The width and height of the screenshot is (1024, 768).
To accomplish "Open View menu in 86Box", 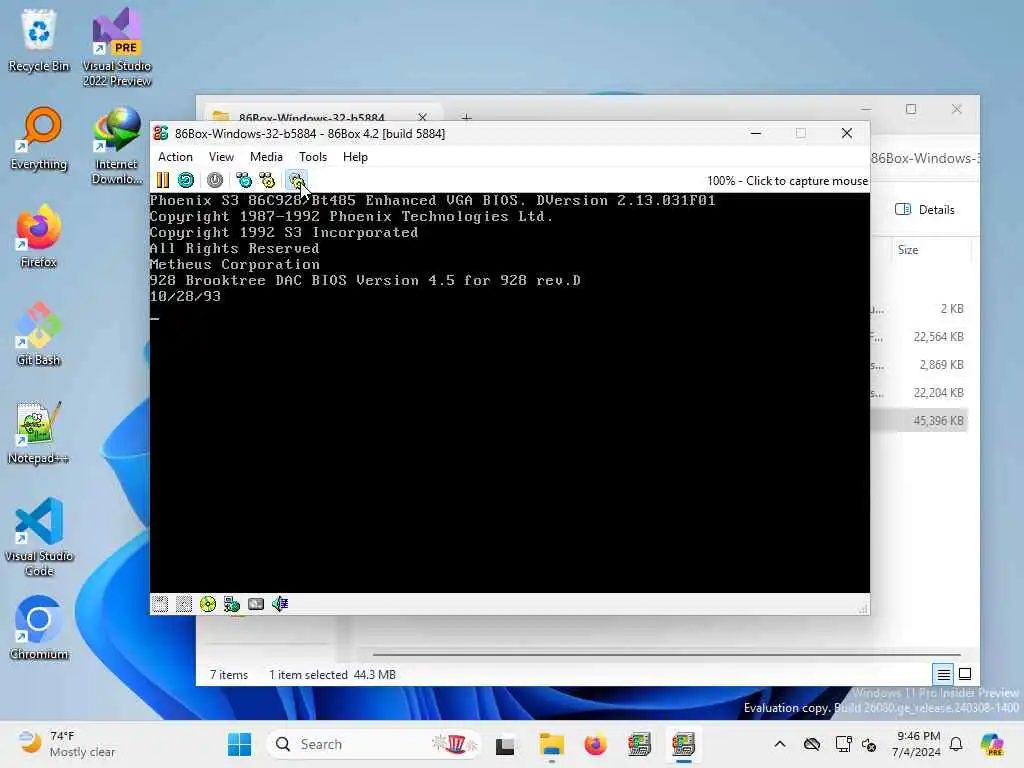I will point(221,157).
